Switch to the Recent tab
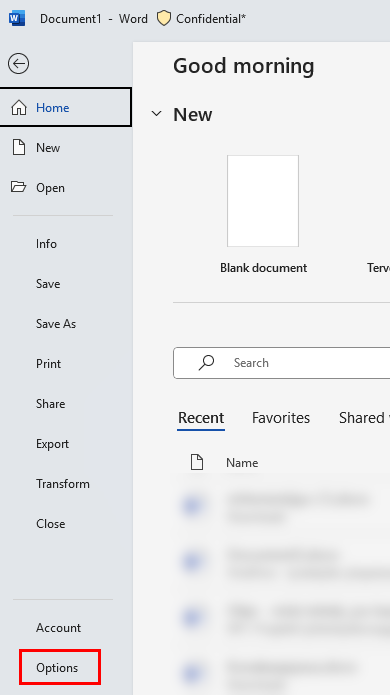Image resolution: width=390 pixels, height=695 pixels. coord(201,418)
